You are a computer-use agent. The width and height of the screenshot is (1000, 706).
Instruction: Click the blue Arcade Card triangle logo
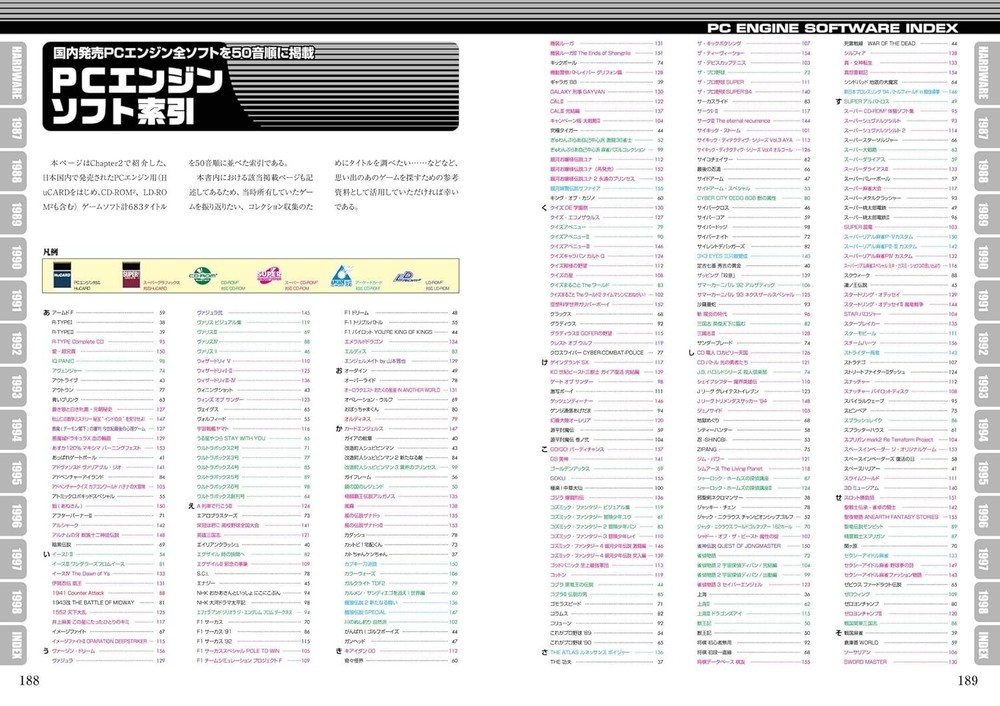[341, 276]
